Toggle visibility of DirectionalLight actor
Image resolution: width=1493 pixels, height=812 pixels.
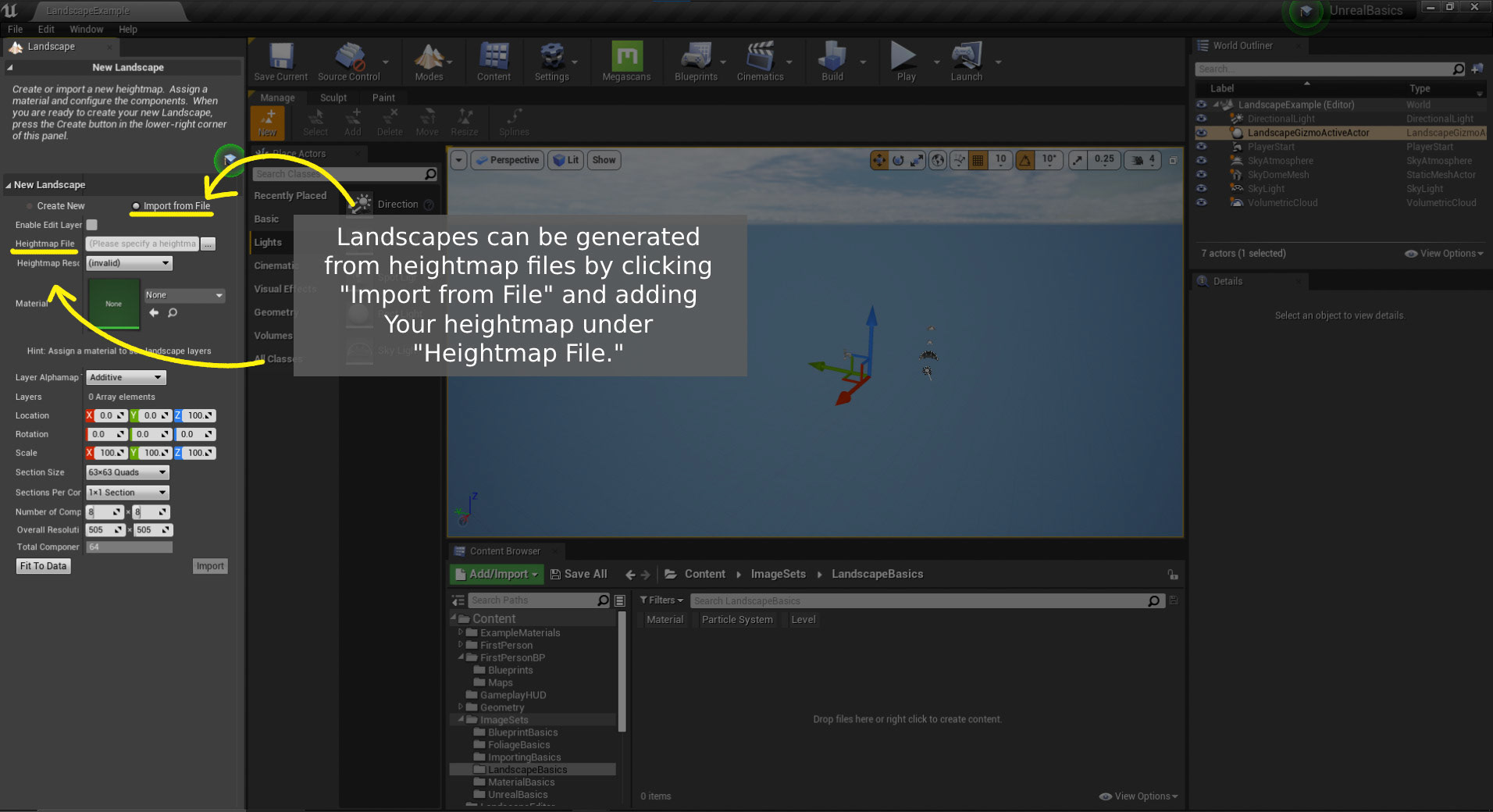(x=1201, y=119)
